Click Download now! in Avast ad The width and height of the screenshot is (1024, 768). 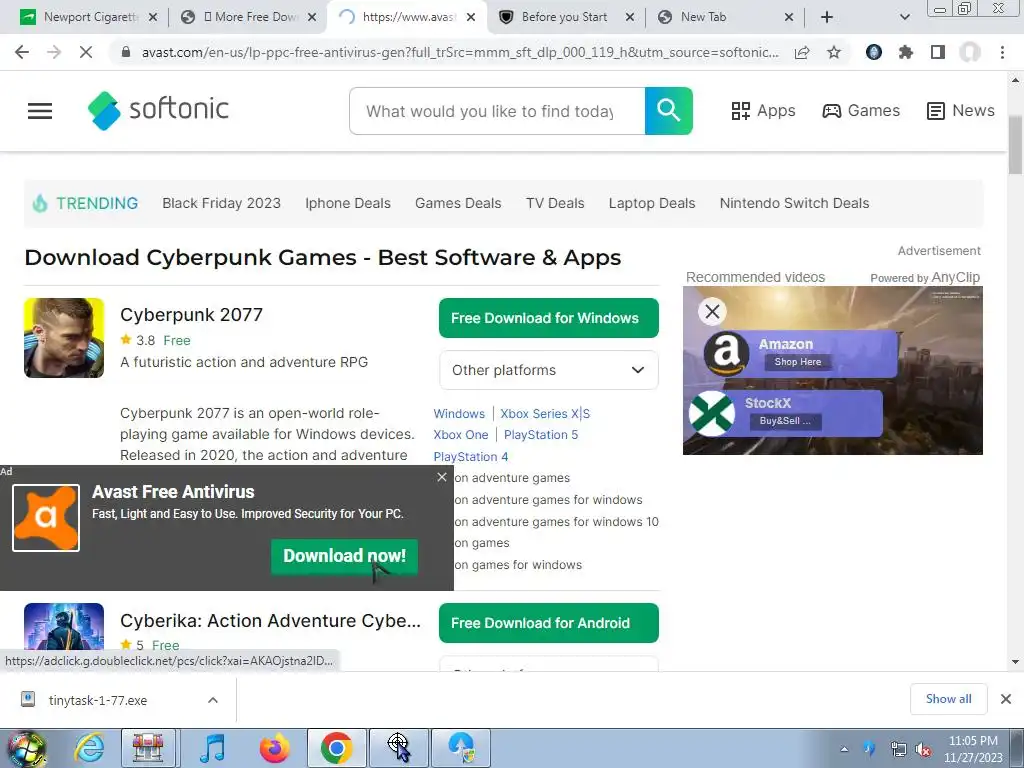(344, 556)
